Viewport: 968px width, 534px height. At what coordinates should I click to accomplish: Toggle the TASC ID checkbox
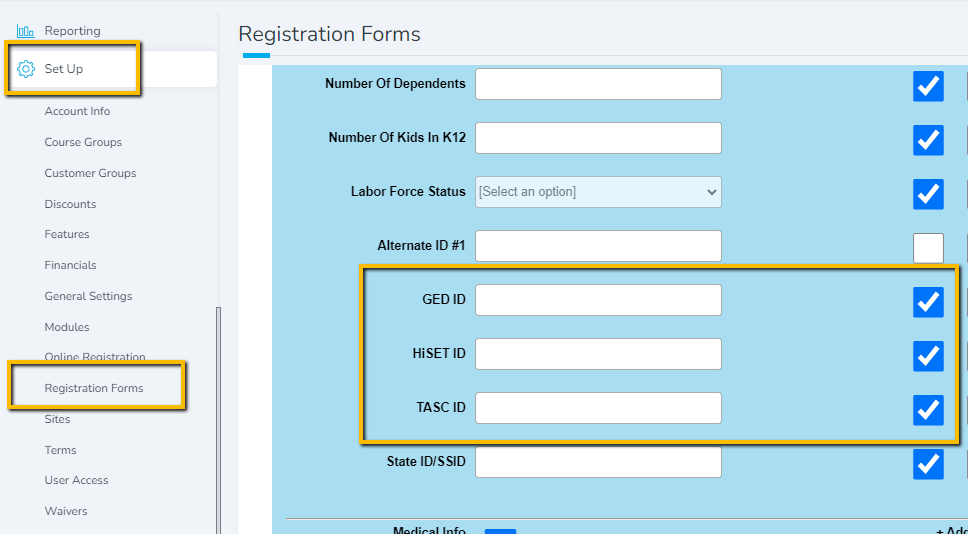point(928,410)
